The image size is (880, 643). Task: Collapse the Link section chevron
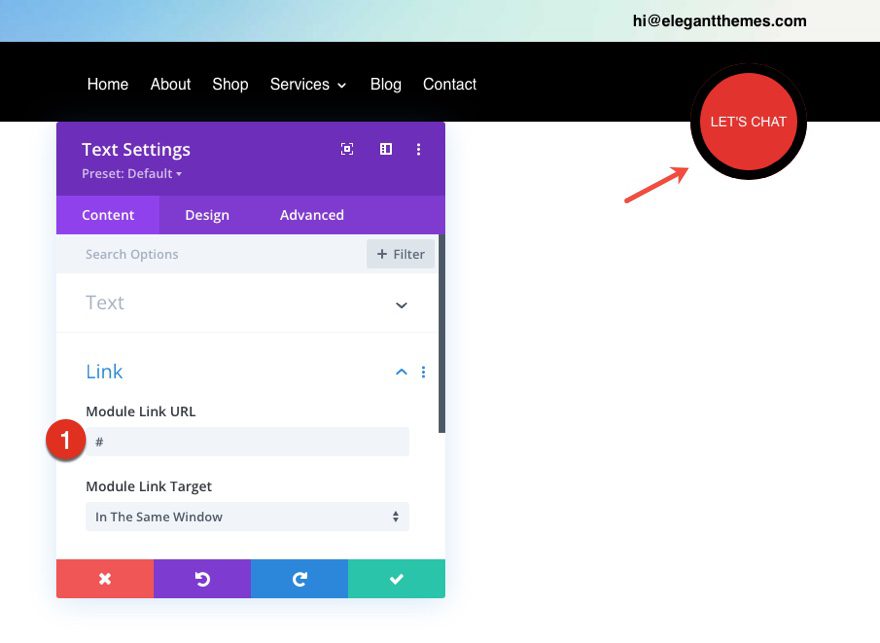click(x=401, y=372)
